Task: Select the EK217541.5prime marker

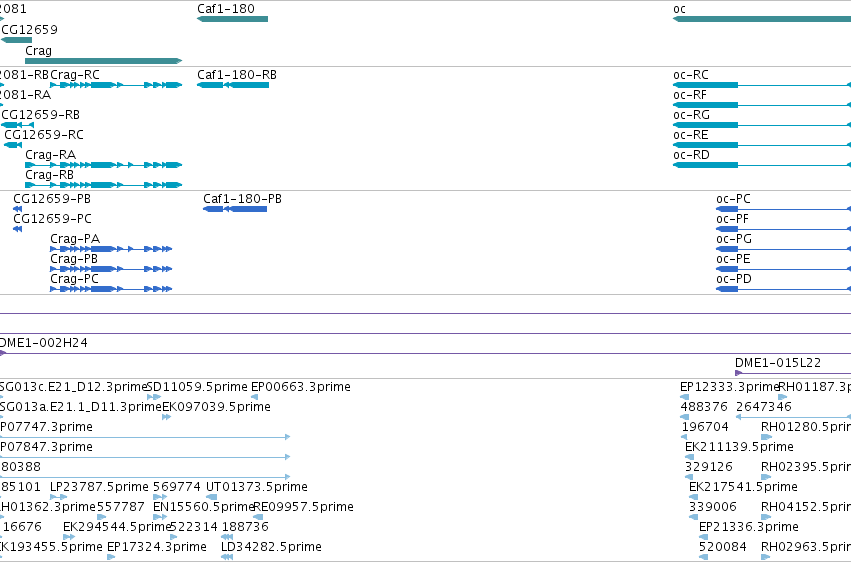Action: click(694, 497)
